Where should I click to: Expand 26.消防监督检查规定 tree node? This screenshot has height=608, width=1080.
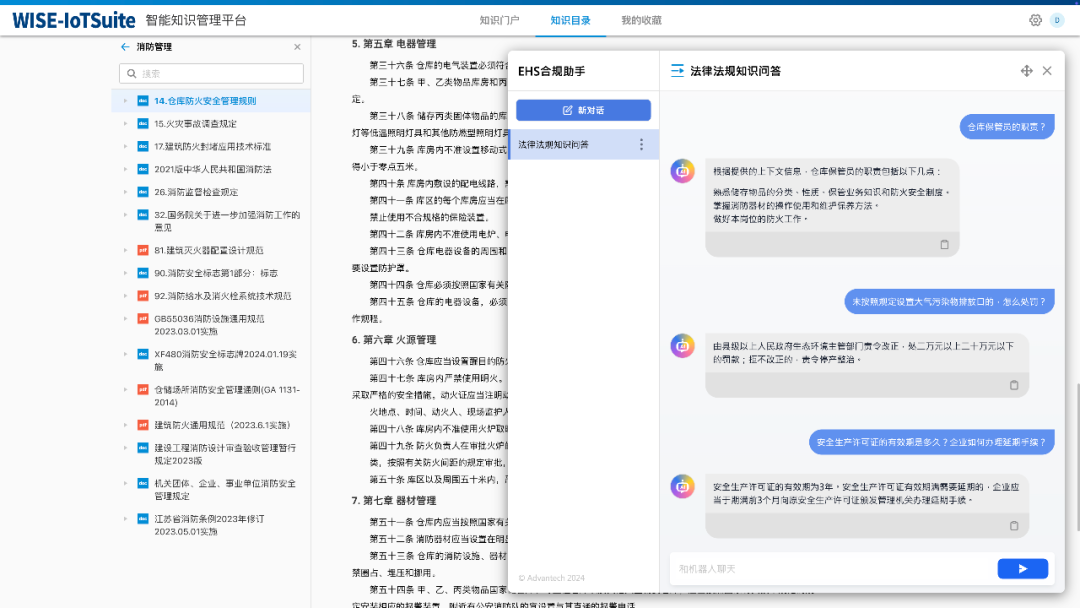125,191
